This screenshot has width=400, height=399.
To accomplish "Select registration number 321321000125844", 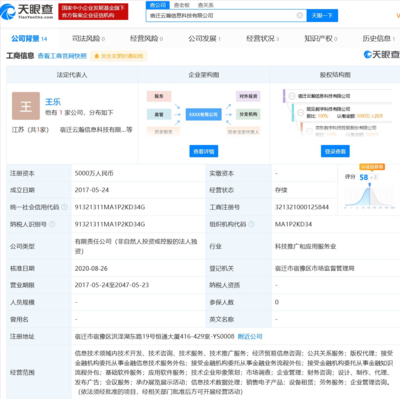I will [x=302, y=207].
